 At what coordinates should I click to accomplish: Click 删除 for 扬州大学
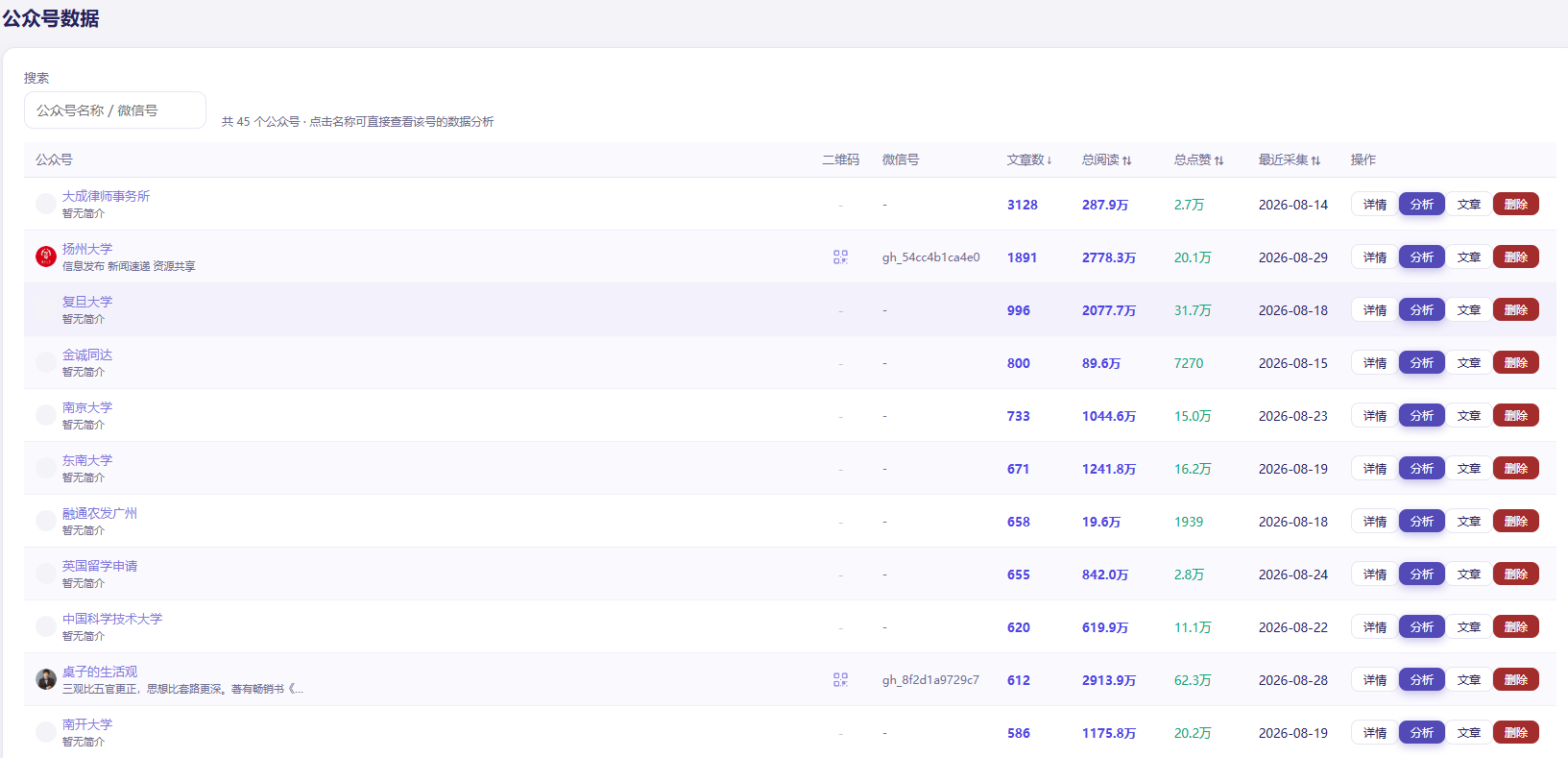[1516, 257]
